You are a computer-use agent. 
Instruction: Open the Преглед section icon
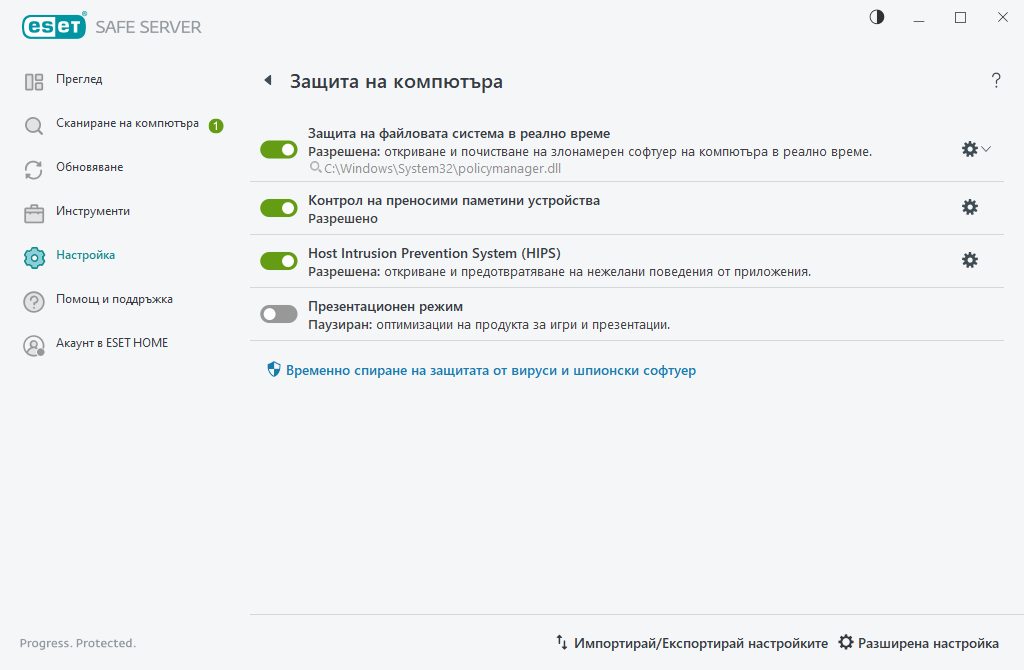[x=32, y=79]
